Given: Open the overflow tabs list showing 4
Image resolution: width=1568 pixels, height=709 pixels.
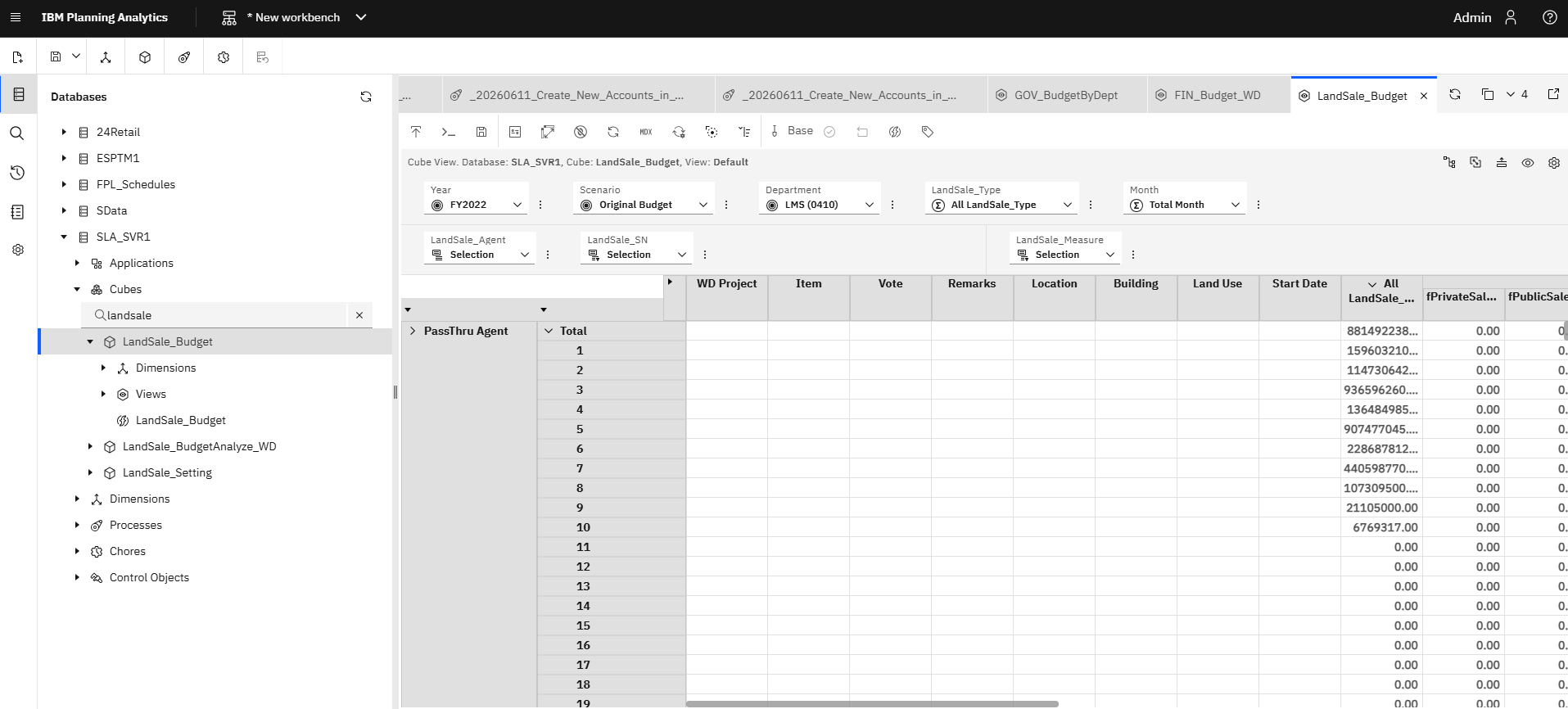Looking at the screenshot, I should [x=1516, y=94].
